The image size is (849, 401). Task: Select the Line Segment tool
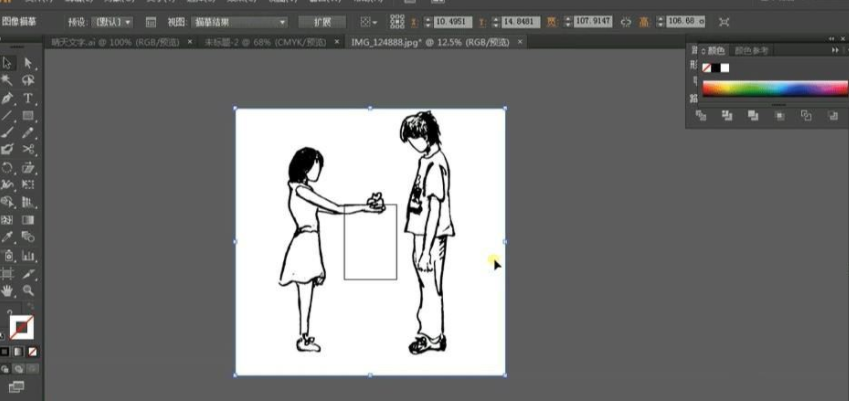7,115
